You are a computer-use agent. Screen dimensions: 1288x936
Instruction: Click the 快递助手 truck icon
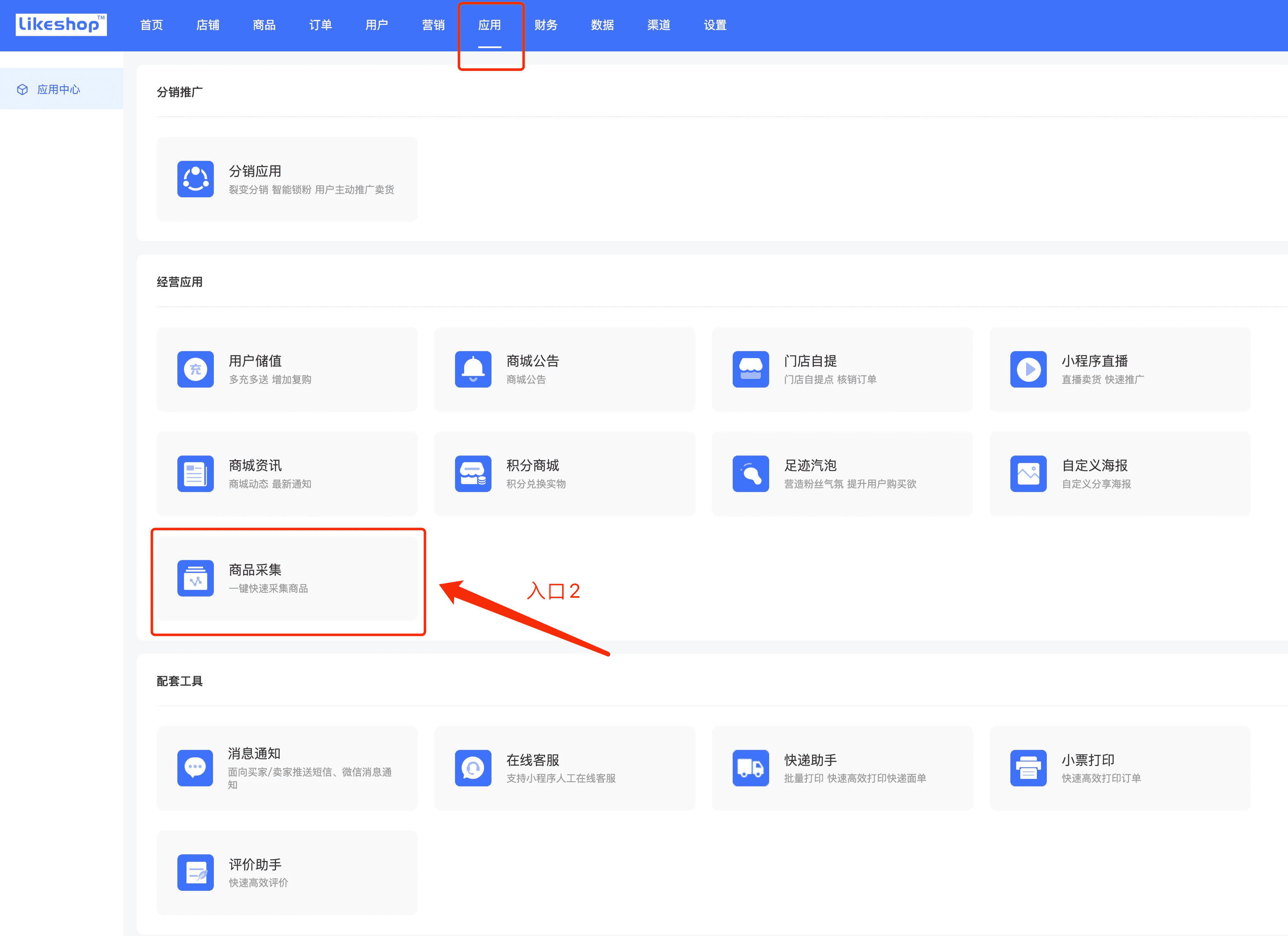click(x=751, y=768)
